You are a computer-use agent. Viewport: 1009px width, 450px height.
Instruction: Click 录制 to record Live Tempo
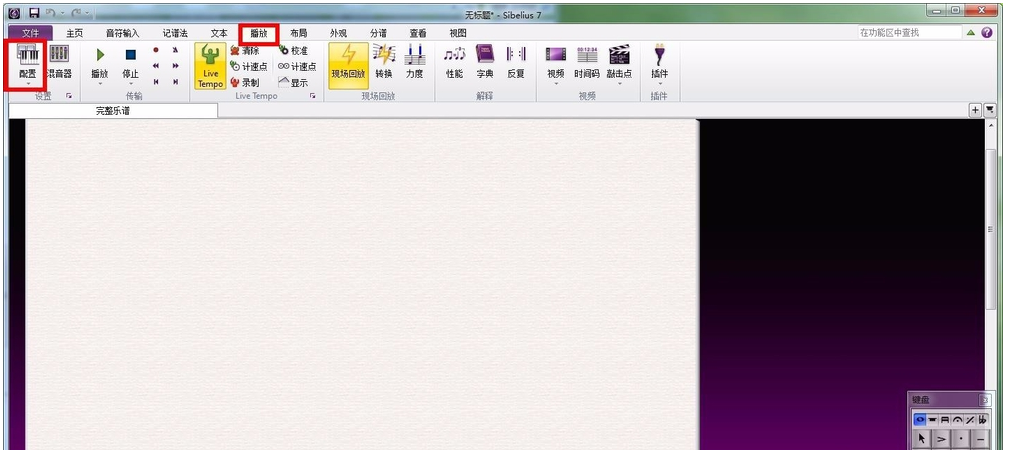pyautogui.click(x=245, y=82)
